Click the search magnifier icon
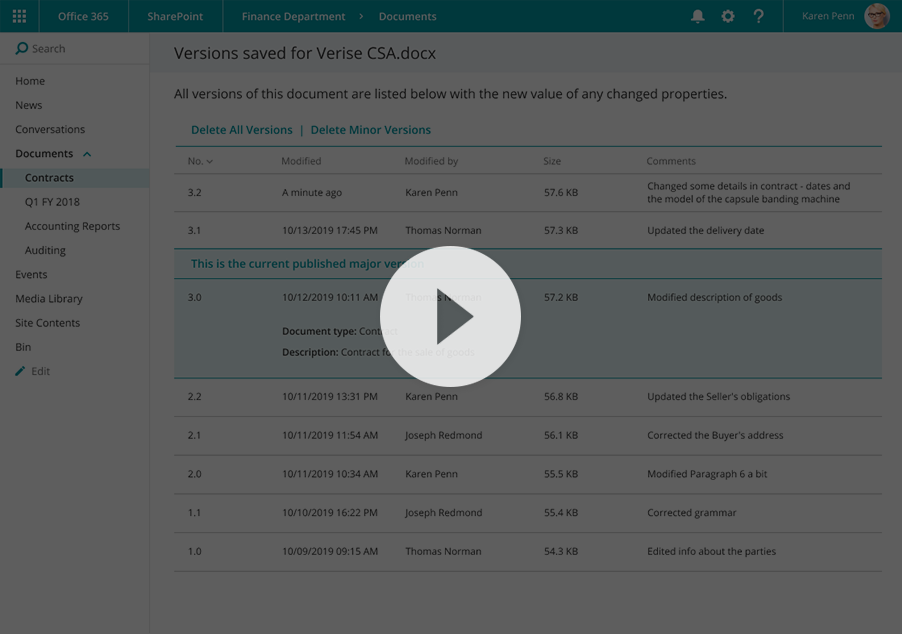 (x=21, y=48)
